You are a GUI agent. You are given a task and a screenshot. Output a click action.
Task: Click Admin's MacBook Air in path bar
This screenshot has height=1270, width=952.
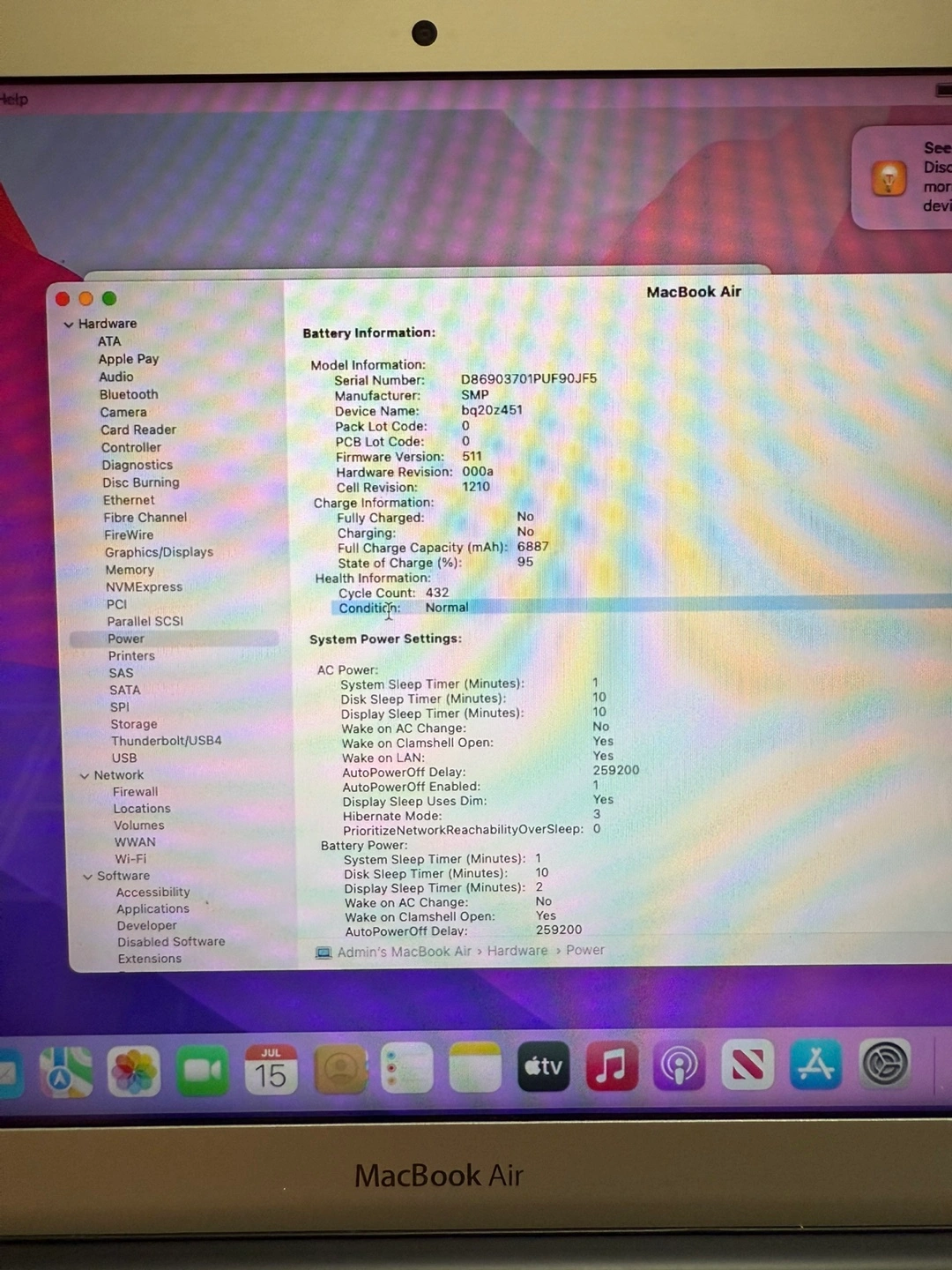(404, 952)
